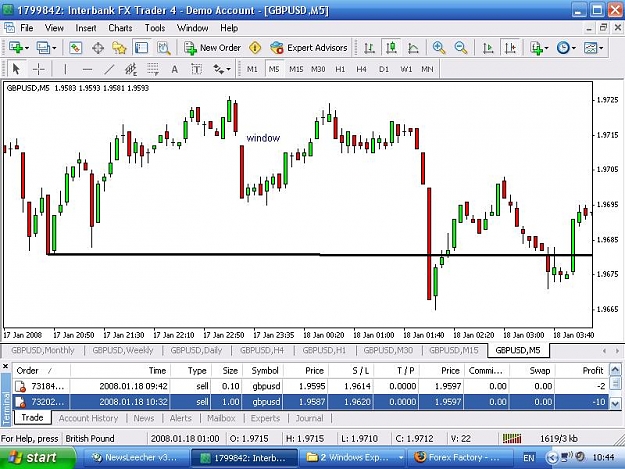Select the Horizontal Line tool
This screenshot has width=625, height=469.
coord(87,69)
